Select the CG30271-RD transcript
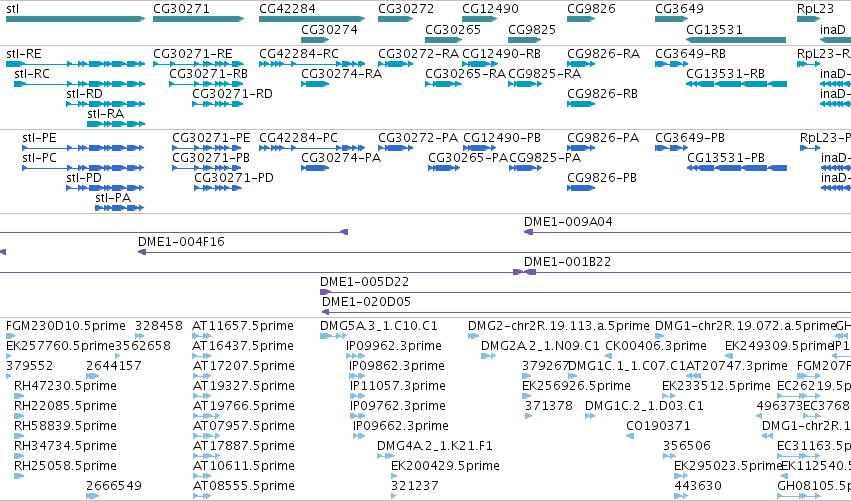 pyautogui.click(x=218, y=104)
